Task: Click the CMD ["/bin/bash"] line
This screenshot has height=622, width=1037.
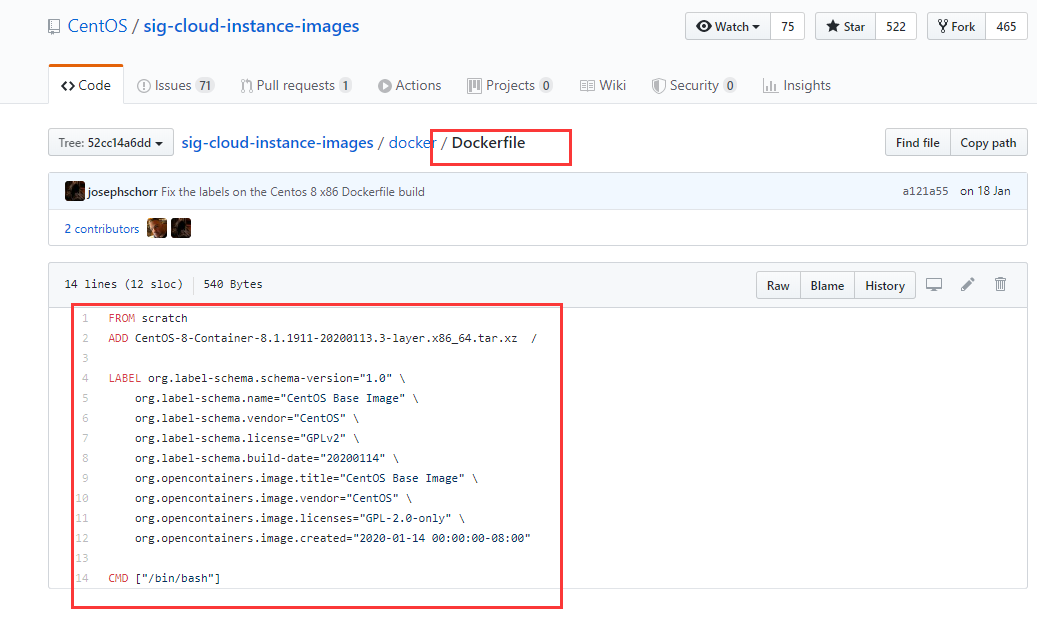Action: tap(165, 578)
